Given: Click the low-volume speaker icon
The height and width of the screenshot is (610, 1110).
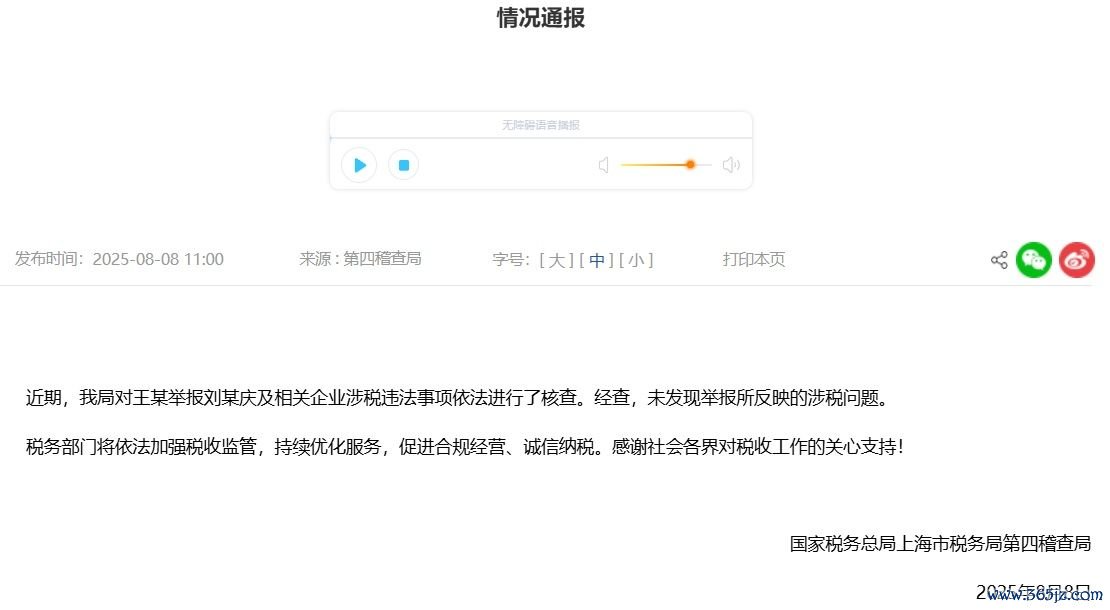Looking at the screenshot, I should click(603, 165).
